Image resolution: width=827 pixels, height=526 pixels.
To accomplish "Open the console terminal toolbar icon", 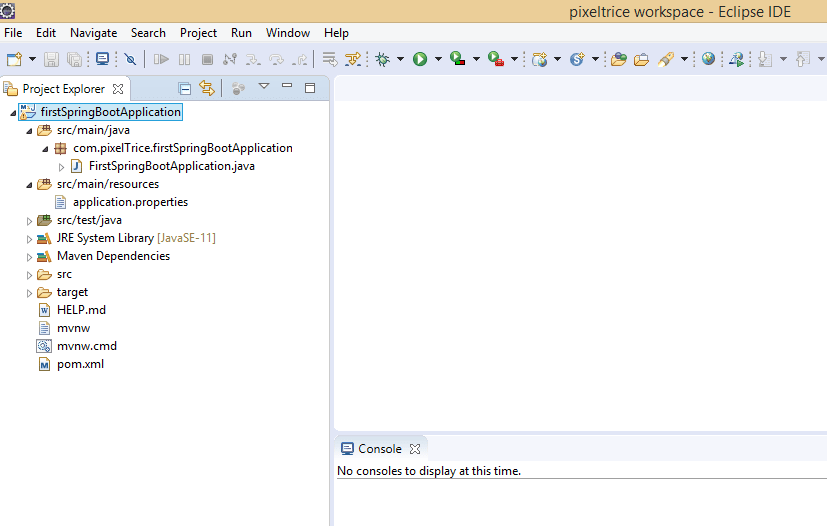I will pos(102,59).
